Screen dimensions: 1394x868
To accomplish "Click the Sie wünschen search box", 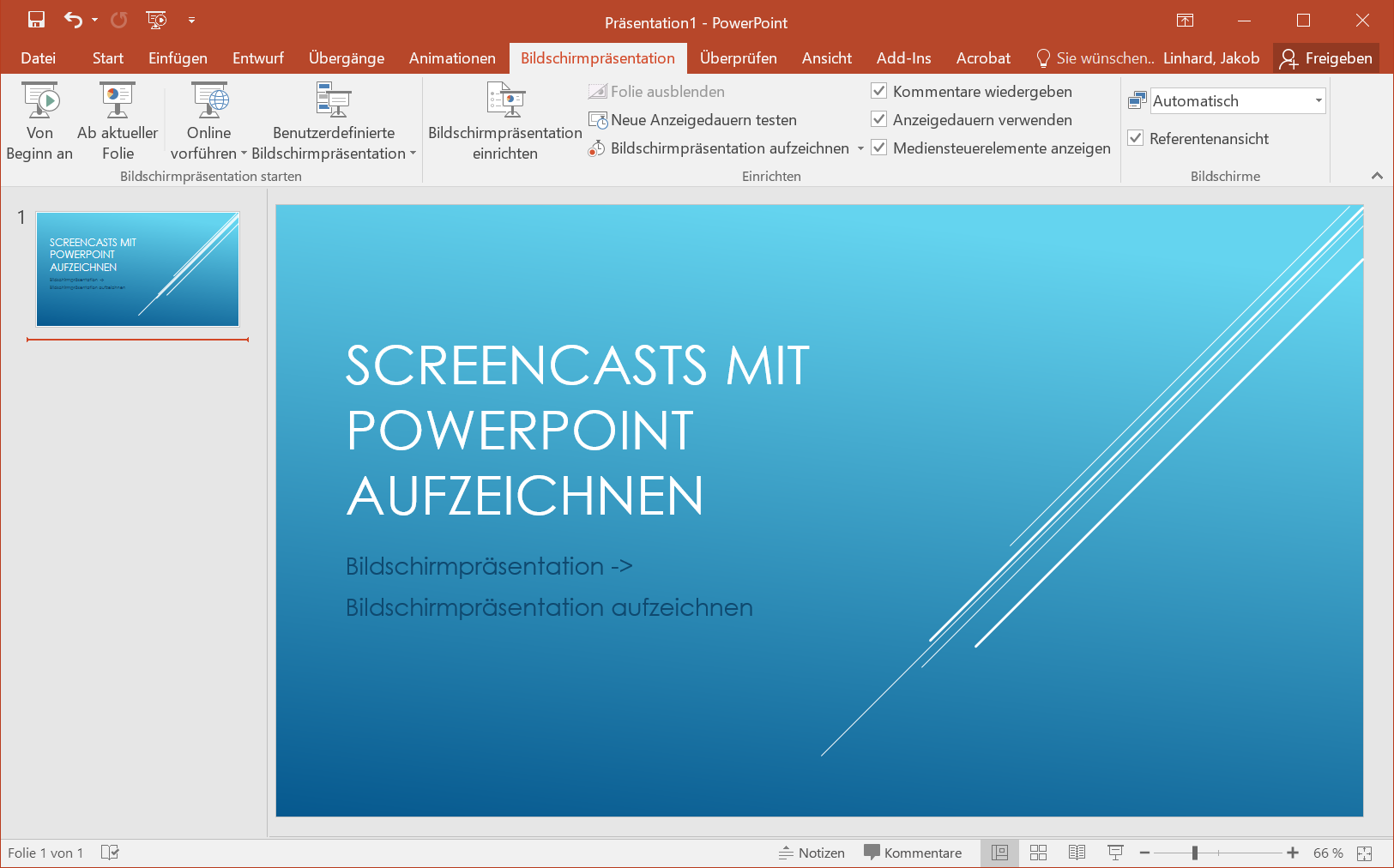I will click(1095, 58).
